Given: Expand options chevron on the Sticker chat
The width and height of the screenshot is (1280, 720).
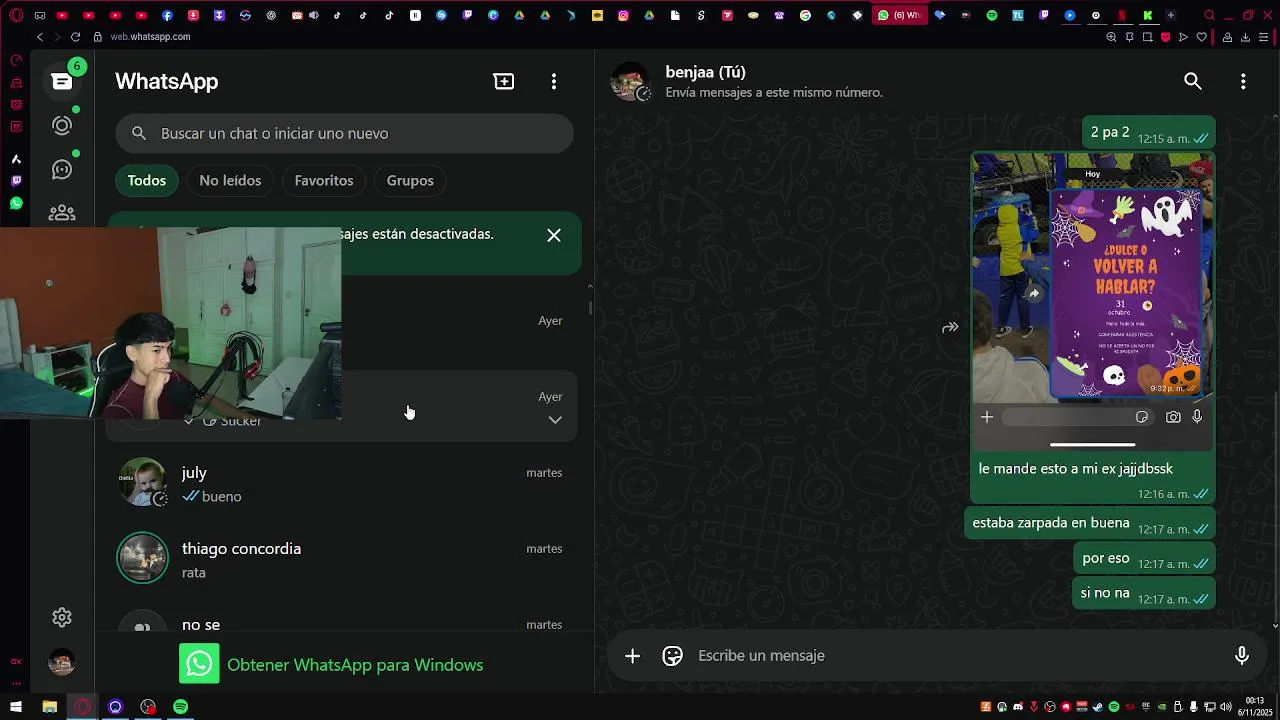Looking at the screenshot, I should 555,419.
